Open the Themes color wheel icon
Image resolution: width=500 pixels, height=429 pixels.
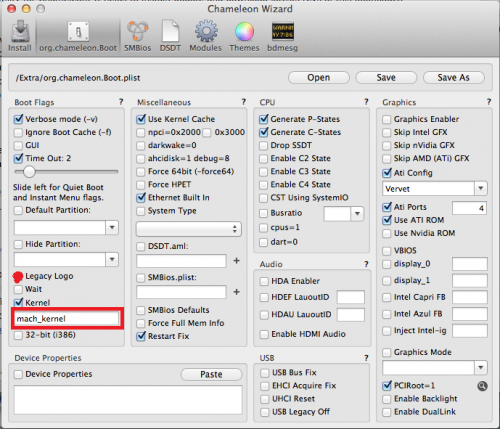click(x=244, y=36)
